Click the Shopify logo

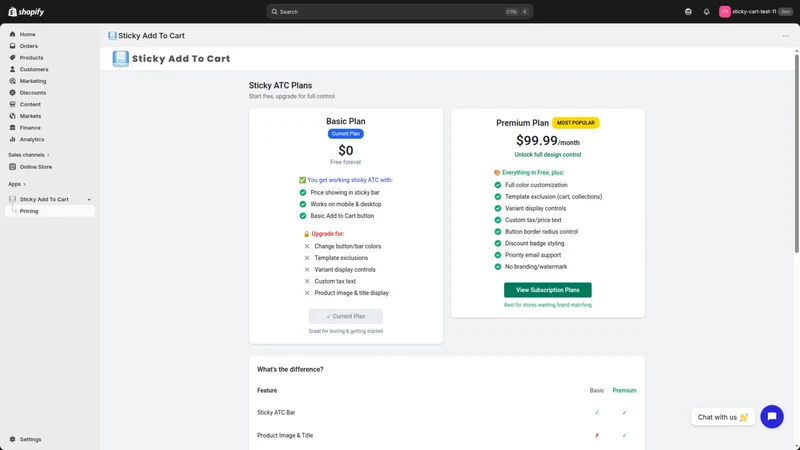[x=26, y=12]
